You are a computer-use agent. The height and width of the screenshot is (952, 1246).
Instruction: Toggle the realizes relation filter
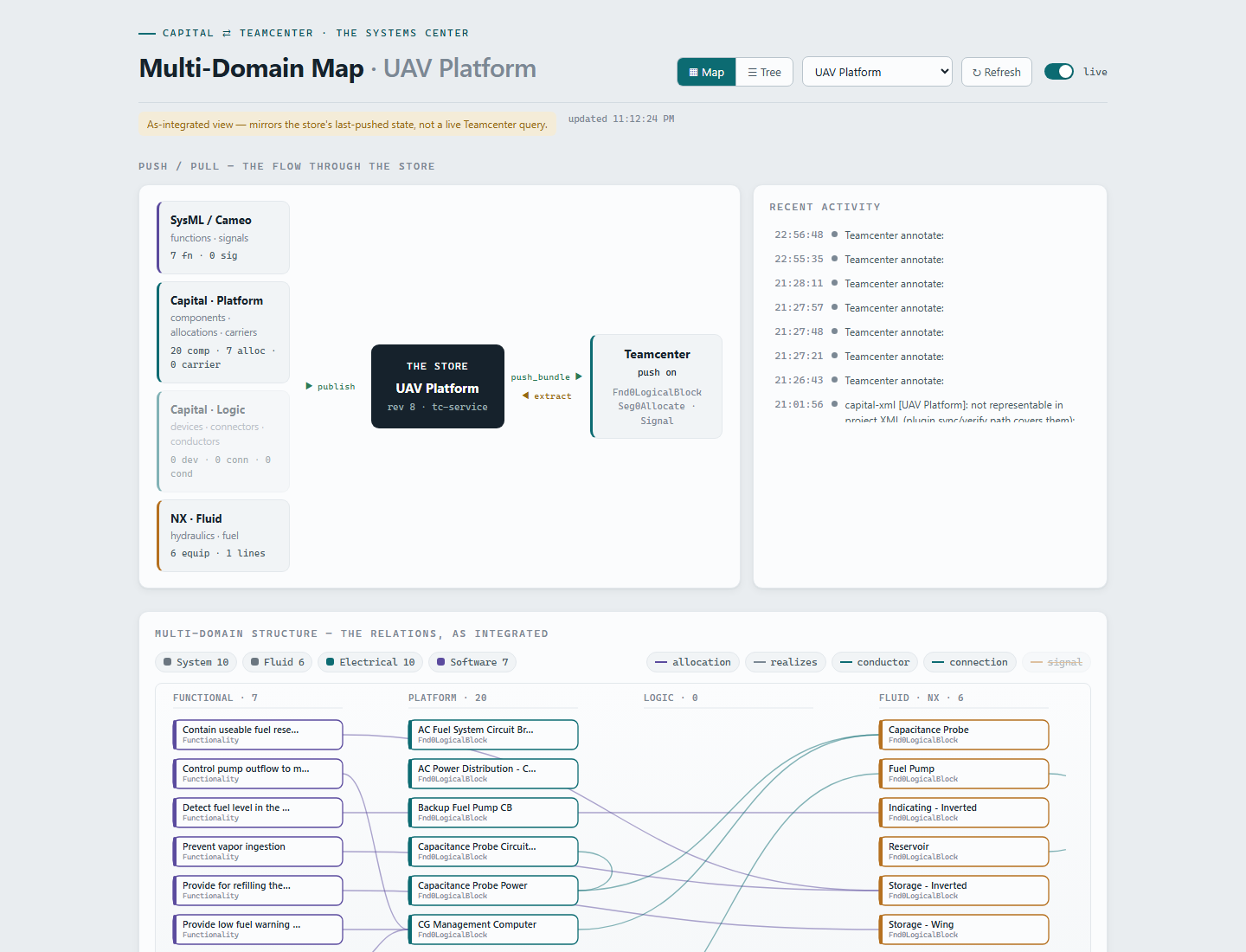click(x=786, y=662)
